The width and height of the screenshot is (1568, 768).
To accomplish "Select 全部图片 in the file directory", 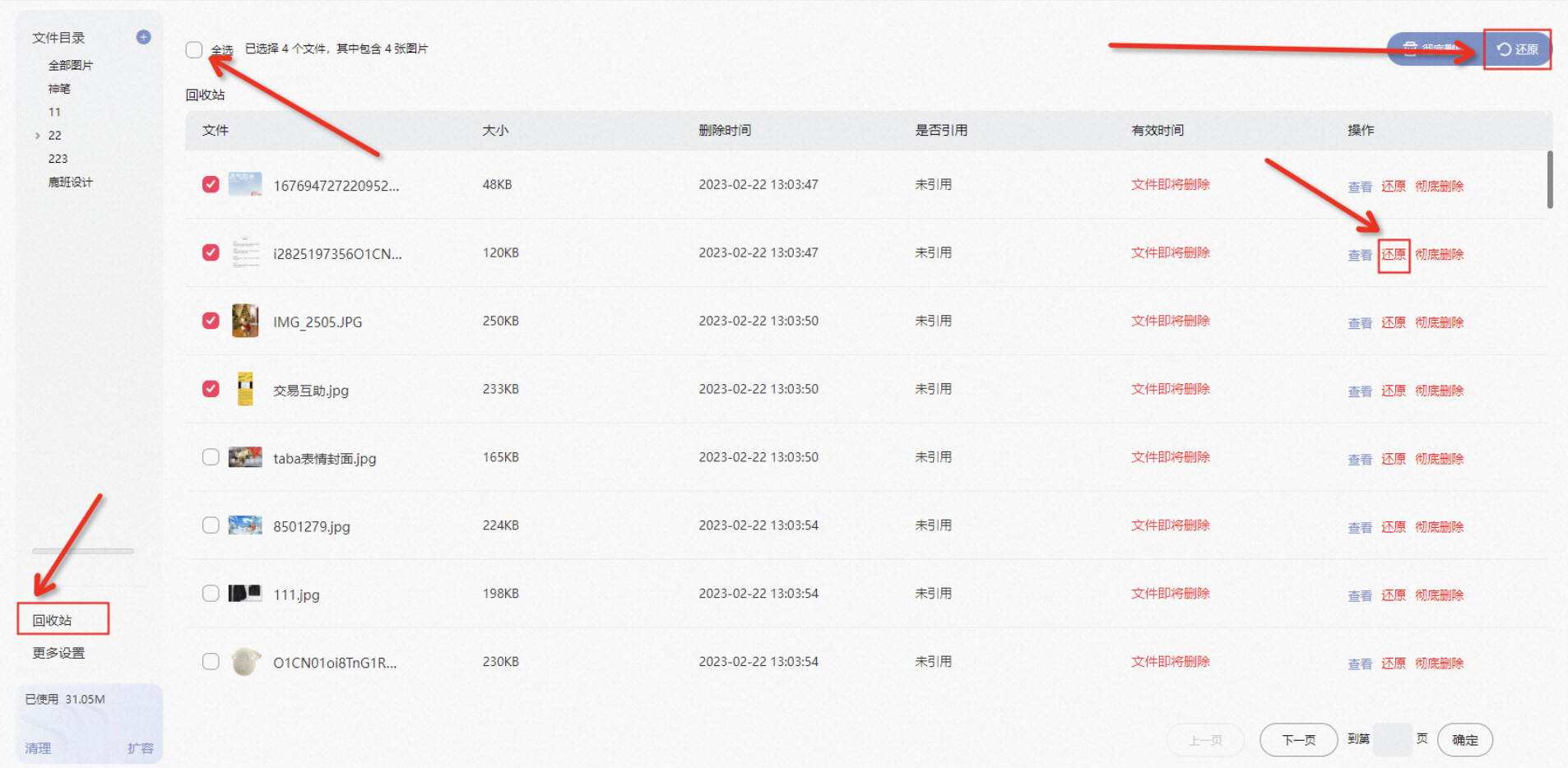I will click(70, 65).
